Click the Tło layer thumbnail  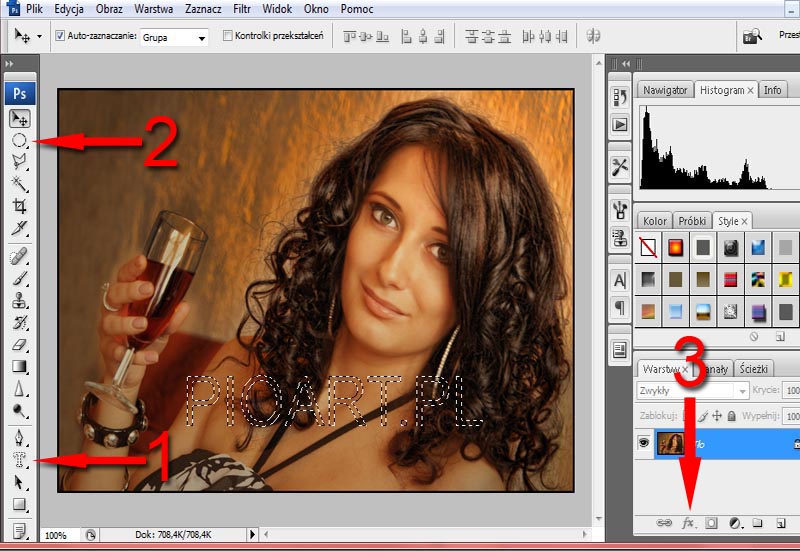(x=674, y=443)
